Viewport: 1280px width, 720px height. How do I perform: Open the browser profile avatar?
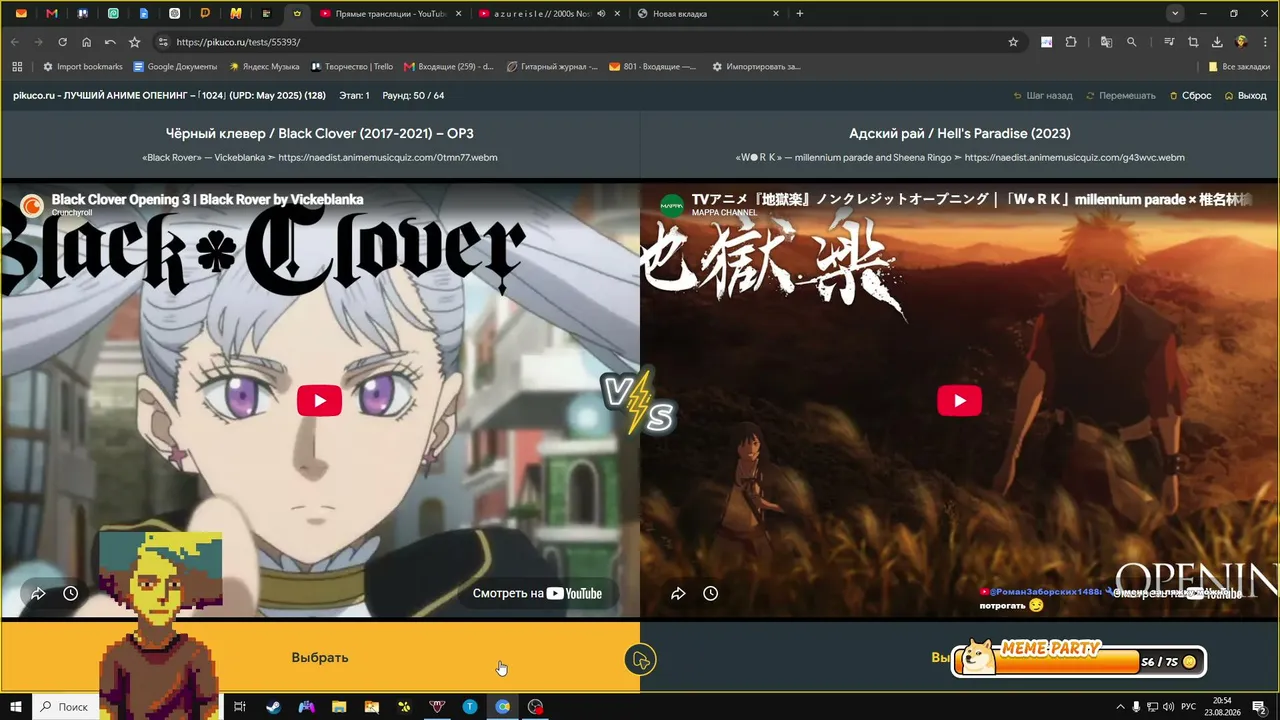pos(1241,42)
